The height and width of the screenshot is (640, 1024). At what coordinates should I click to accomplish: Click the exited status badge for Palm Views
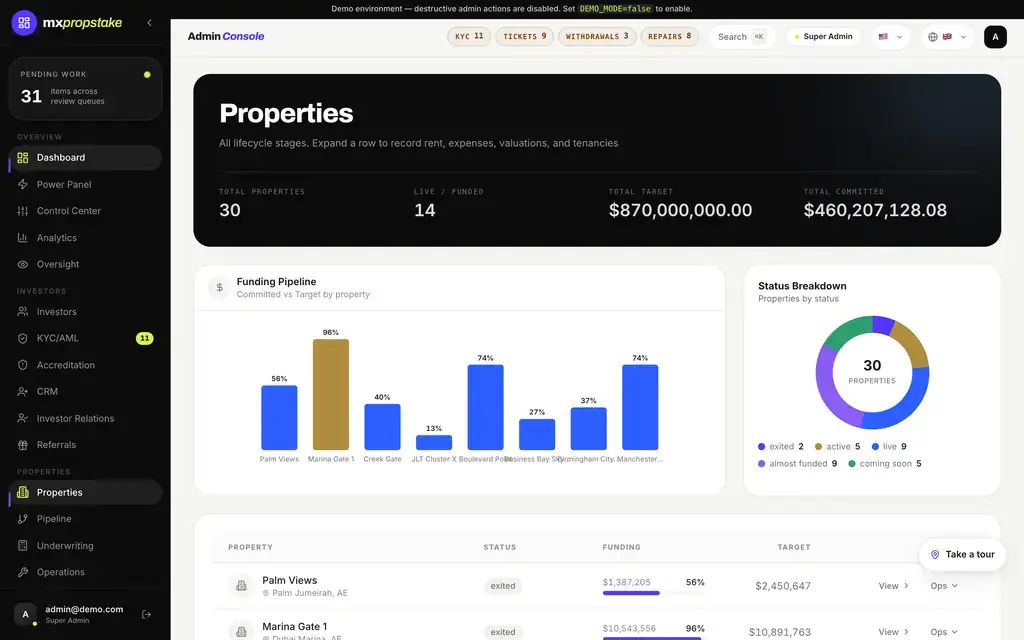pos(503,586)
